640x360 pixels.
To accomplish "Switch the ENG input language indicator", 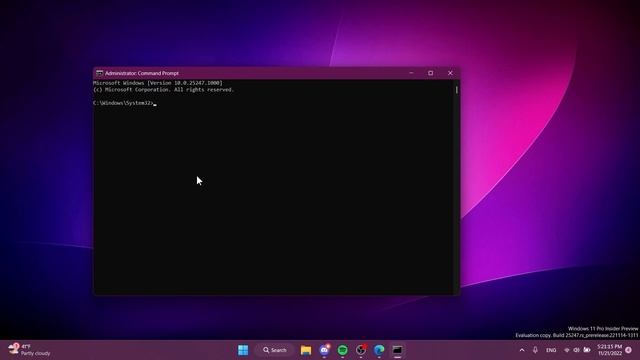I will (x=551, y=350).
